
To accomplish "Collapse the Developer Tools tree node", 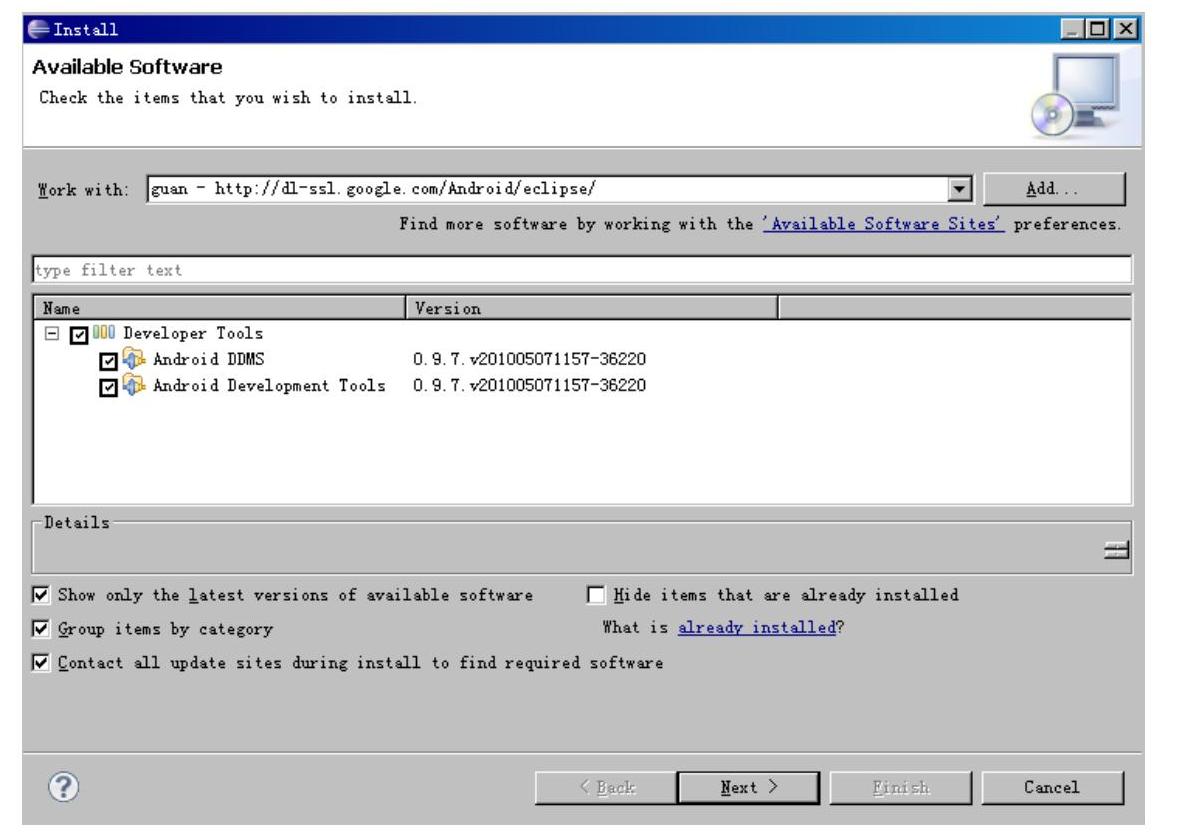I will point(51,333).
